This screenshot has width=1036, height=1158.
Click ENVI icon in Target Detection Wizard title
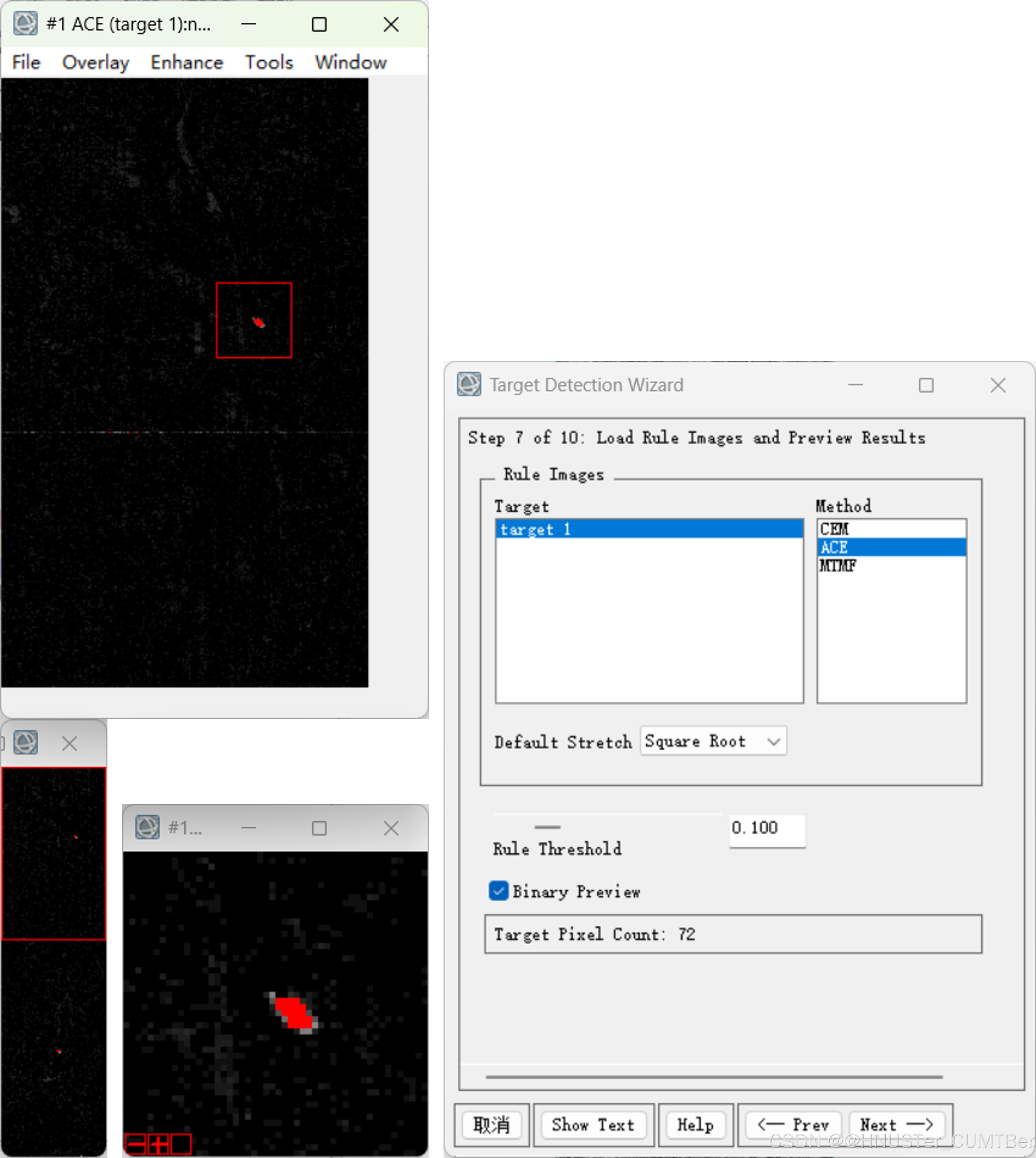point(469,385)
